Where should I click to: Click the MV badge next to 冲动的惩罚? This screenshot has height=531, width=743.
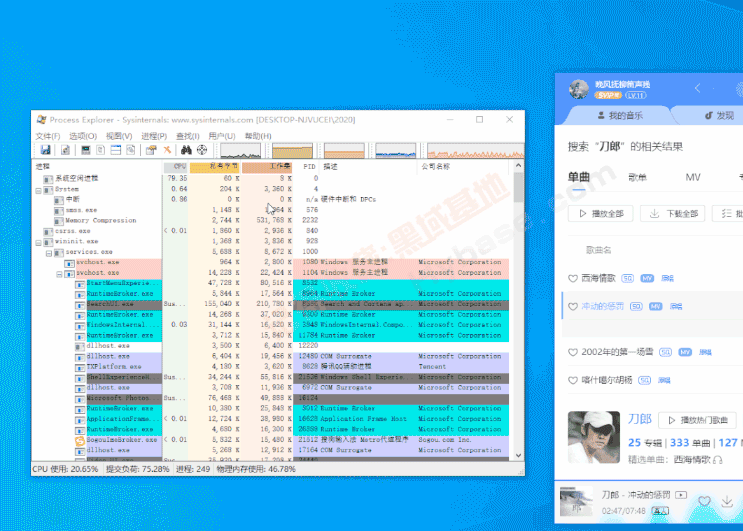click(656, 306)
